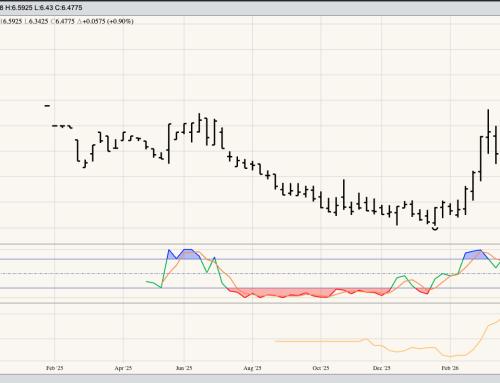Screen dimensions: 500x383
Task: Click the Oct '25 date axis label
Action: (x=321, y=368)
